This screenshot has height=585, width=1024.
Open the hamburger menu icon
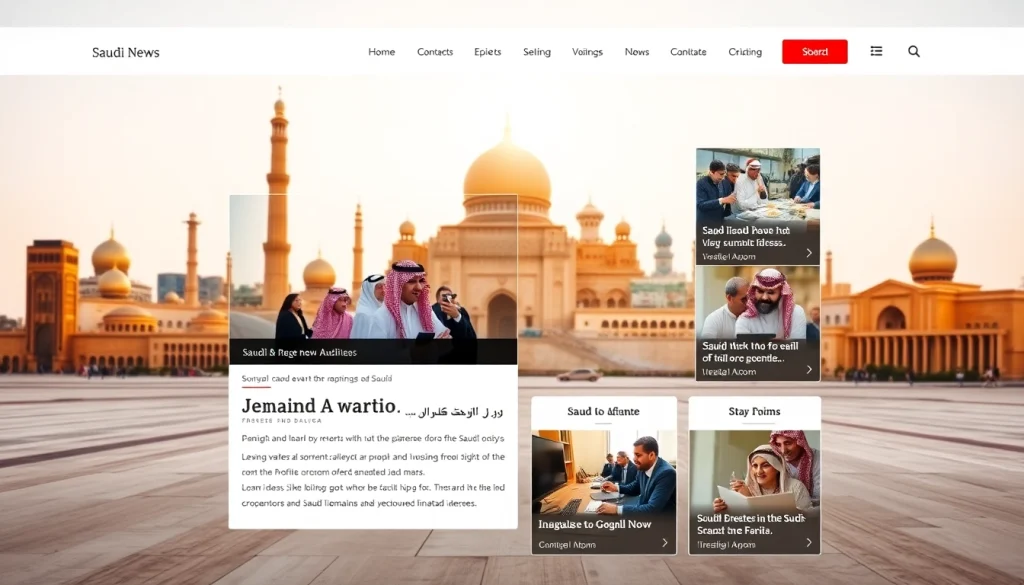(875, 51)
